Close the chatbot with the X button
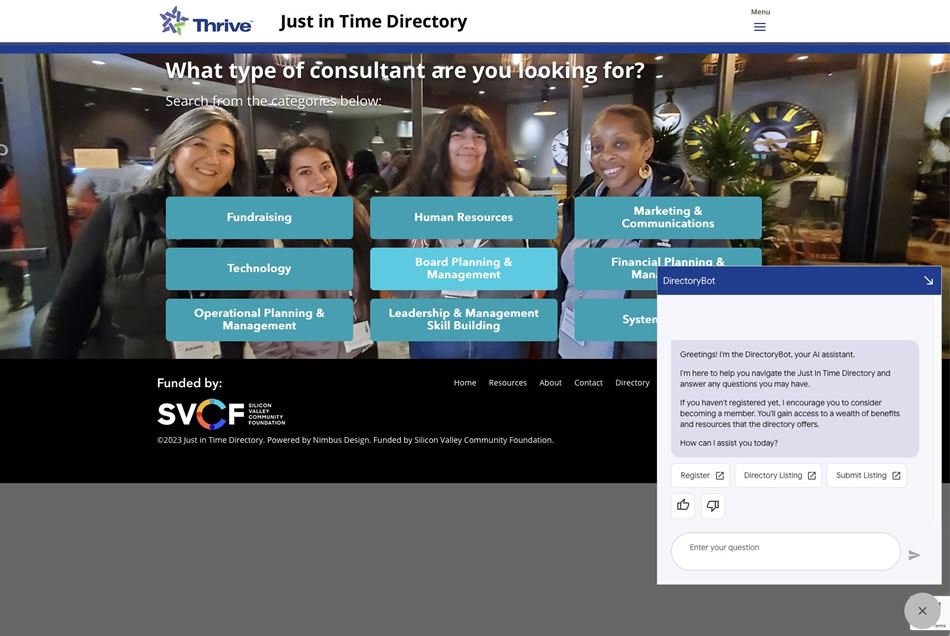Image resolution: width=950 pixels, height=636 pixels. pyautogui.click(x=922, y=610)
